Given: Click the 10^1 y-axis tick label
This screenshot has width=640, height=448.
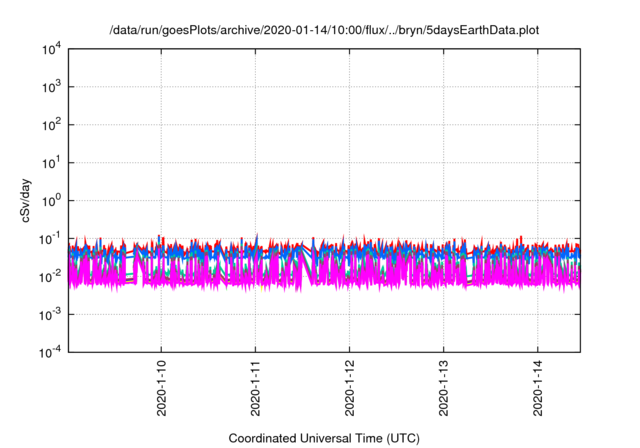Looking at the screenshot, I should point(50,162).
